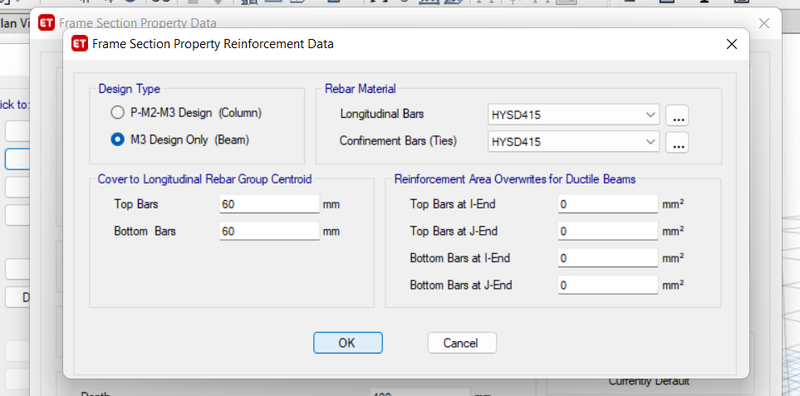Click Bottom Bars cover input field
Screen dimensions: 800x396
click(269, 231)
